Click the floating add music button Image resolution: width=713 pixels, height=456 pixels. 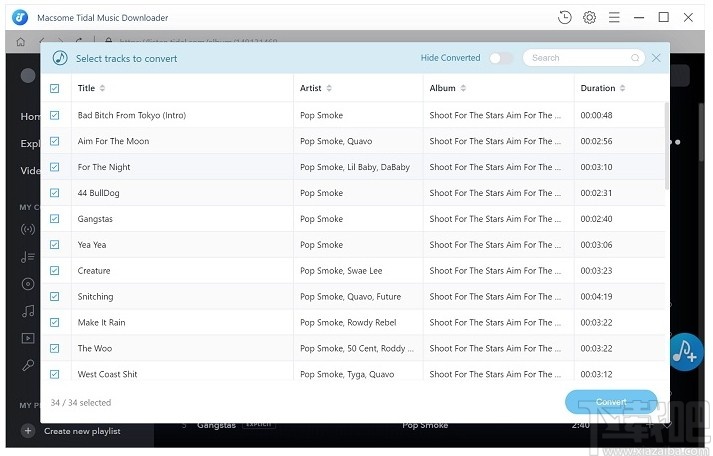click(685, 352)
